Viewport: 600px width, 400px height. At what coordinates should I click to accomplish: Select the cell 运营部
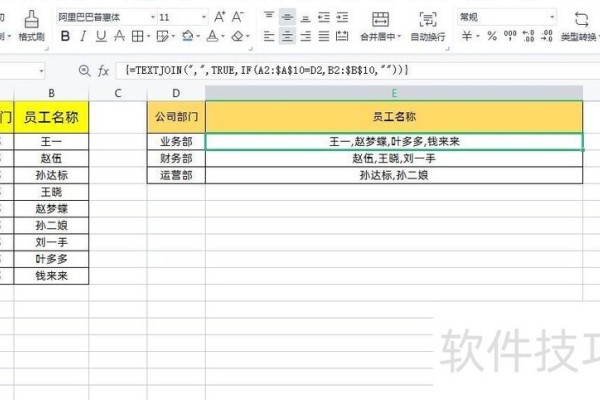176,175
